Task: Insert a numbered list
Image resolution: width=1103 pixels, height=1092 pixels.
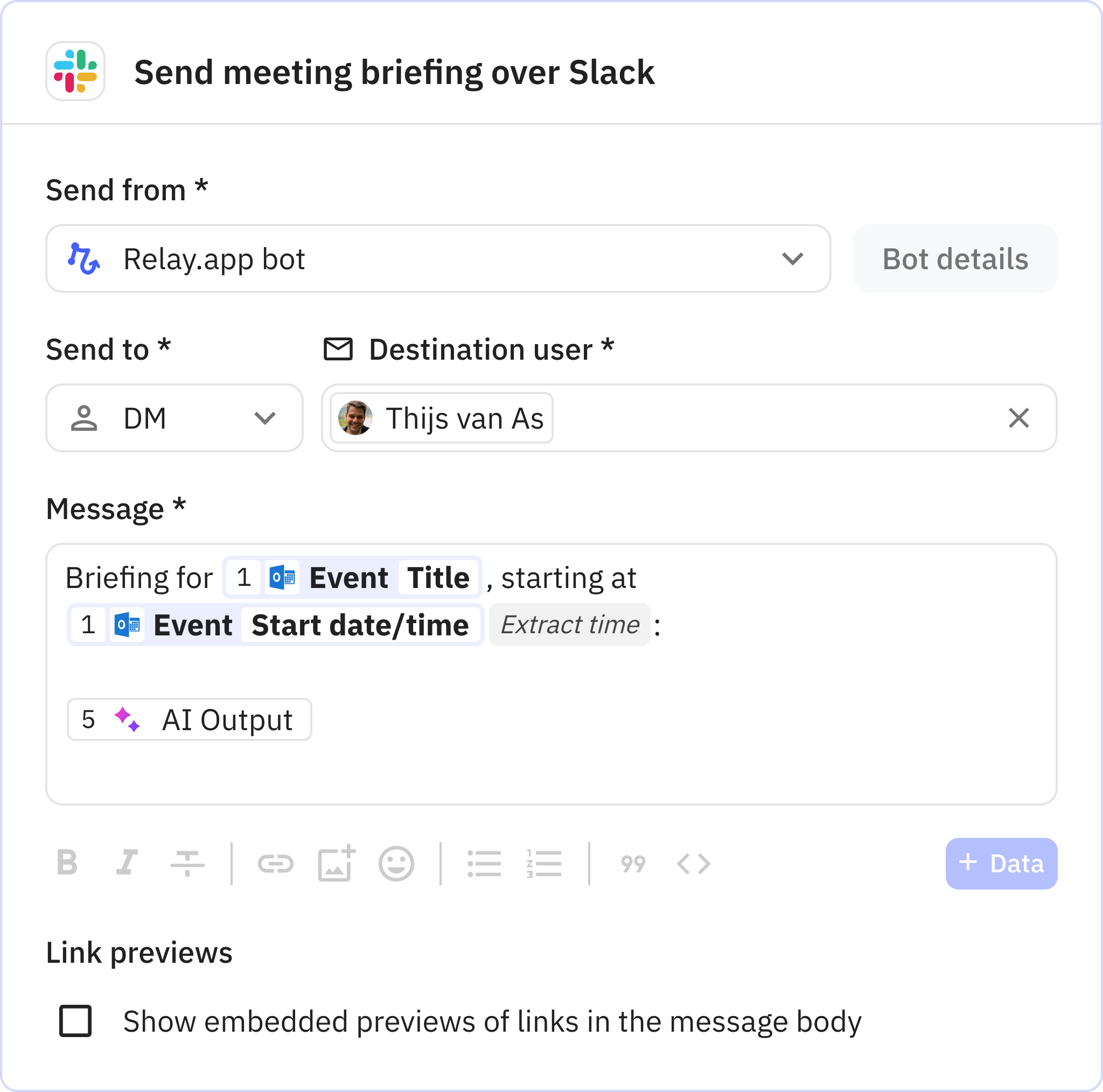Action: (544, 863)
